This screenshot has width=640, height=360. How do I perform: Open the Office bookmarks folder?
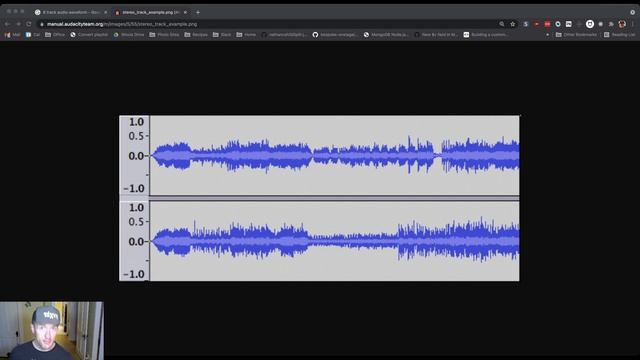55,35
